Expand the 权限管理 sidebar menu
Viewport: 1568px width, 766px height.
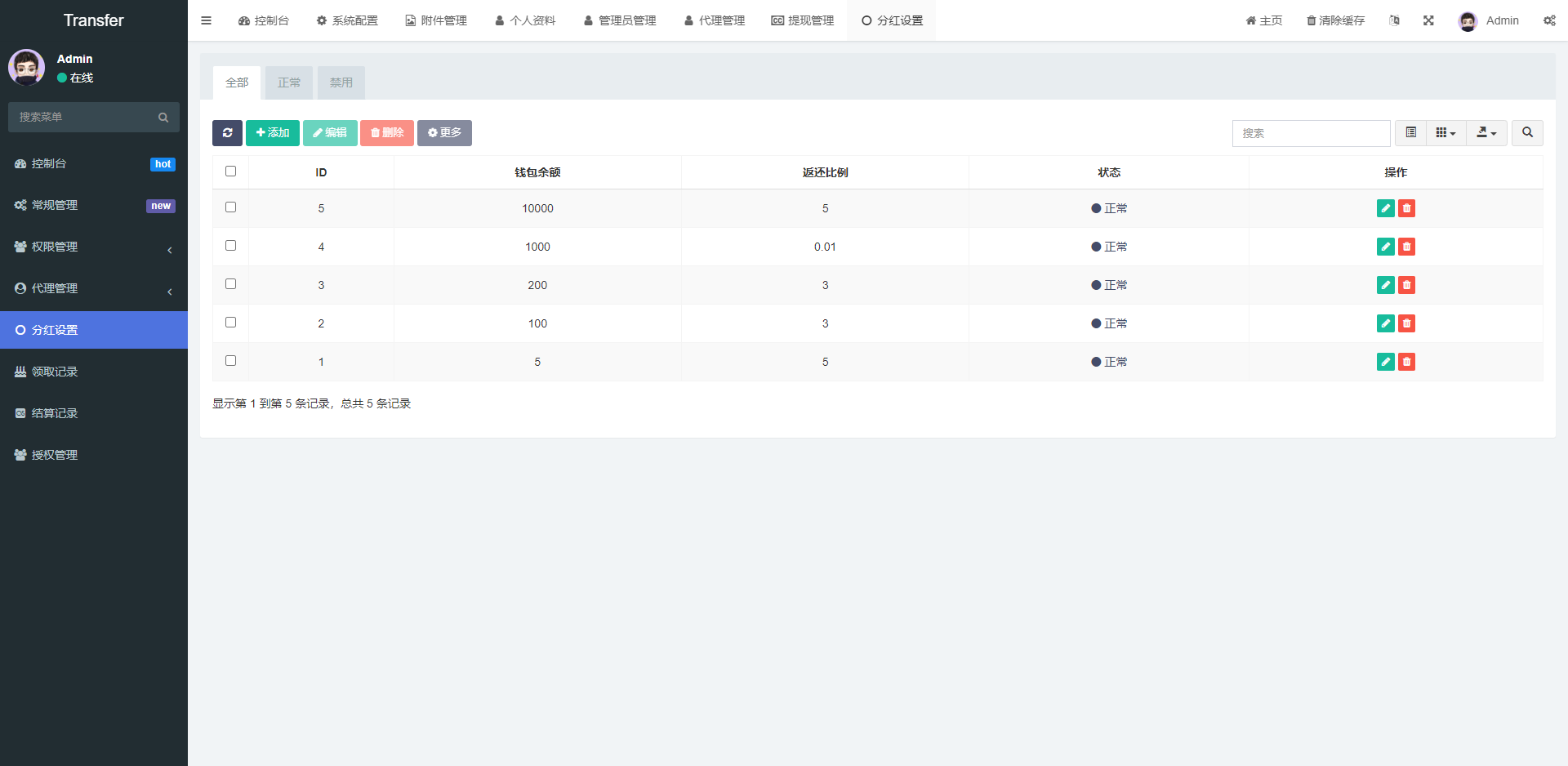coord(94,247)
